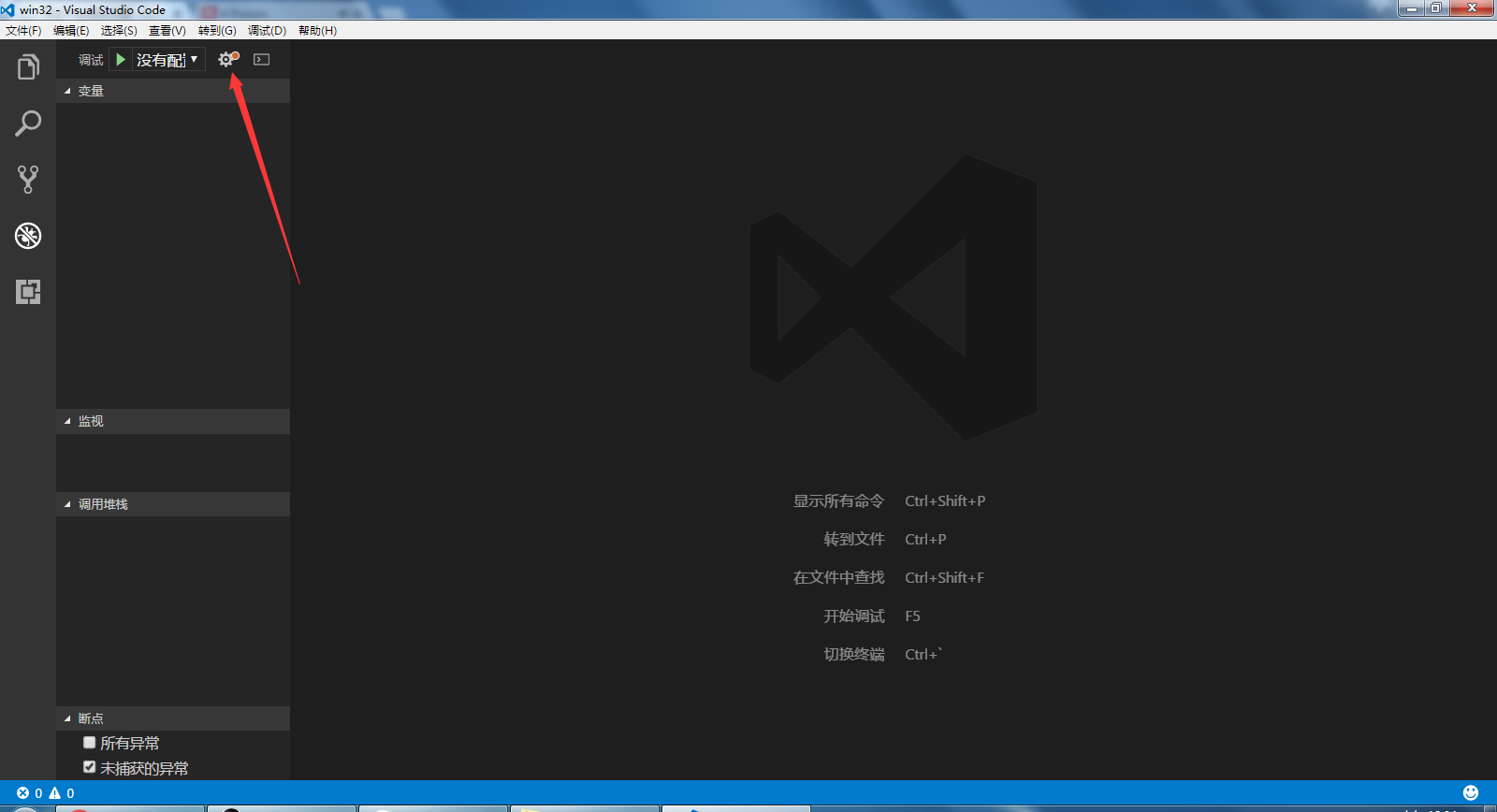1497x812 pixels.
Task: Collapse the 调用堆栈 section
Action: tap(173, 504)
